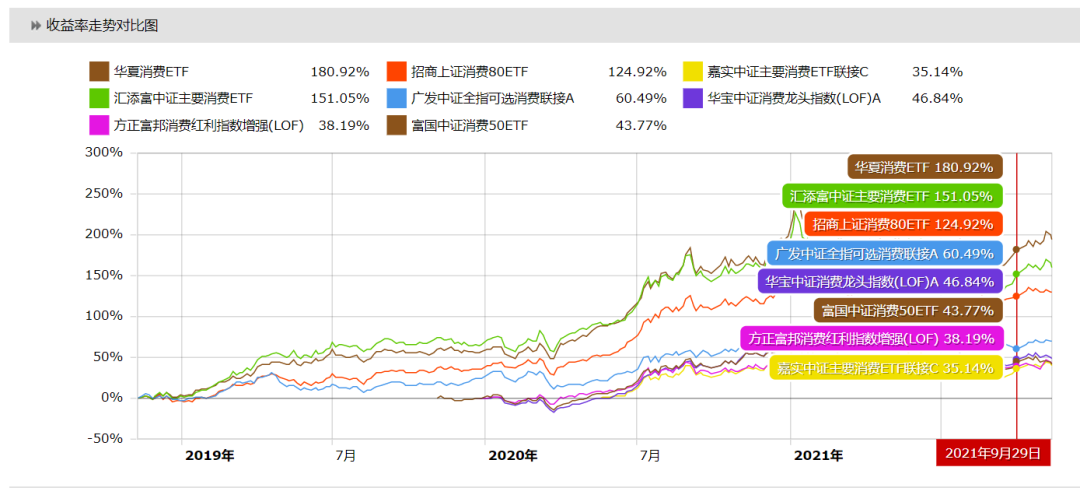Click the 富国中证消费50ETF 43.77% tooltip

[908, 310]
